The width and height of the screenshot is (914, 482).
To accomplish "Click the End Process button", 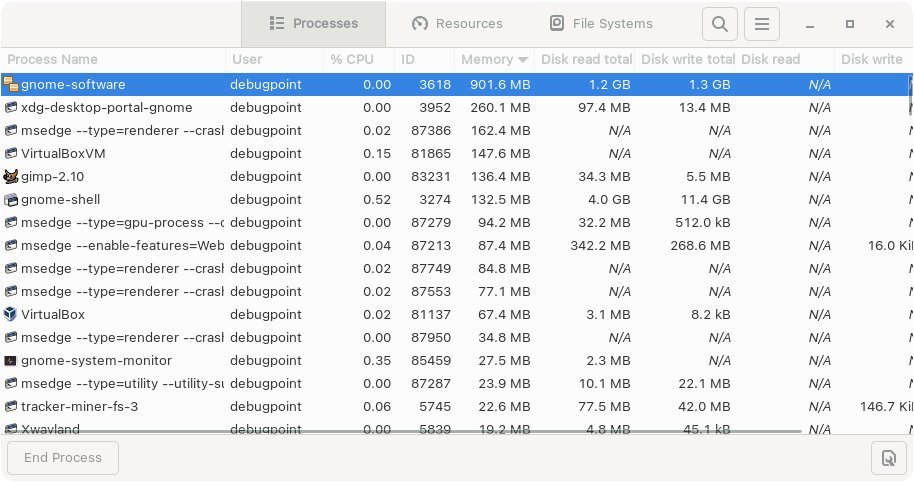I will click(63, 458).
